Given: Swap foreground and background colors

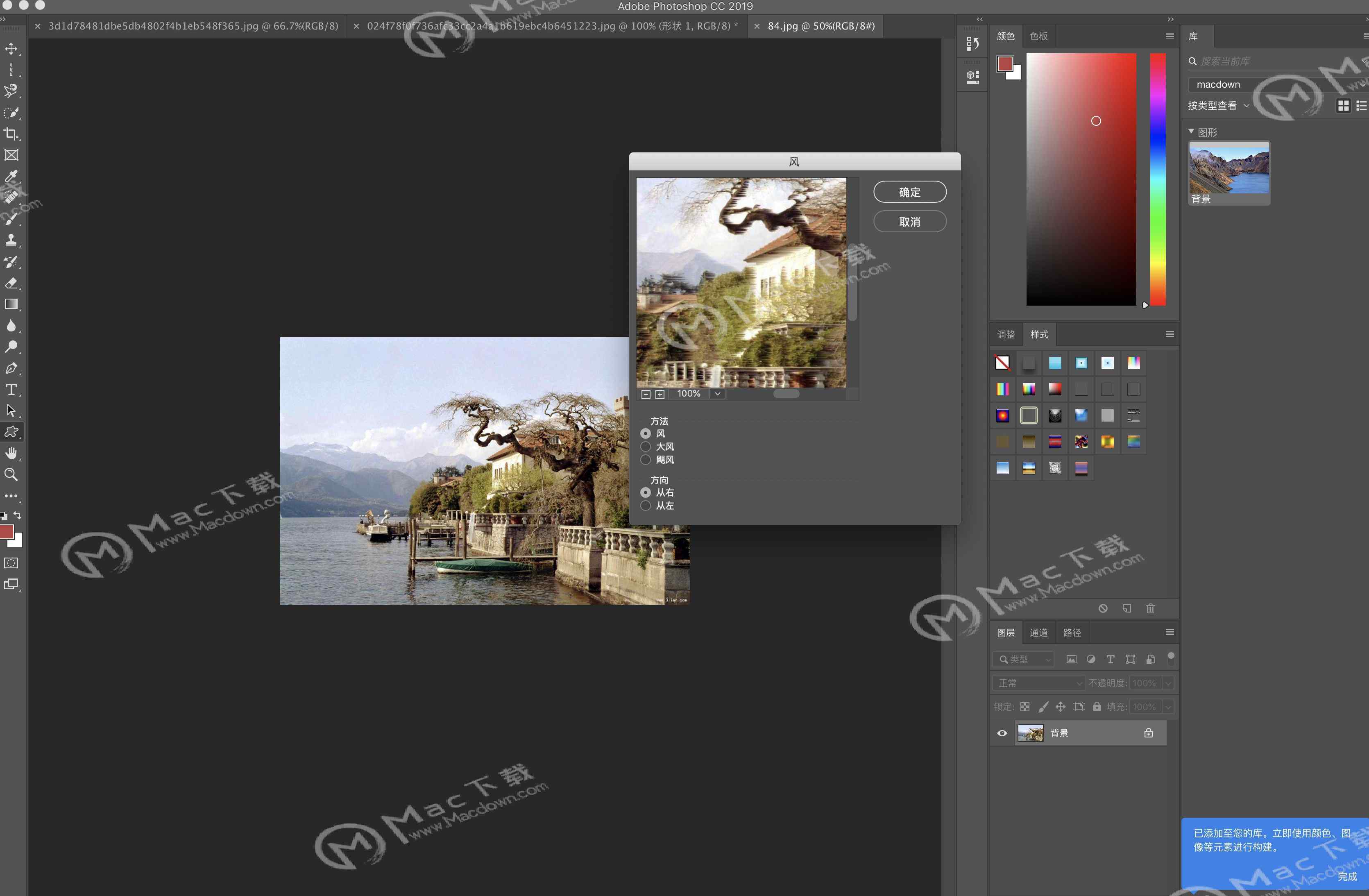Looking at the screenshot, I should (x=18, y=515).
